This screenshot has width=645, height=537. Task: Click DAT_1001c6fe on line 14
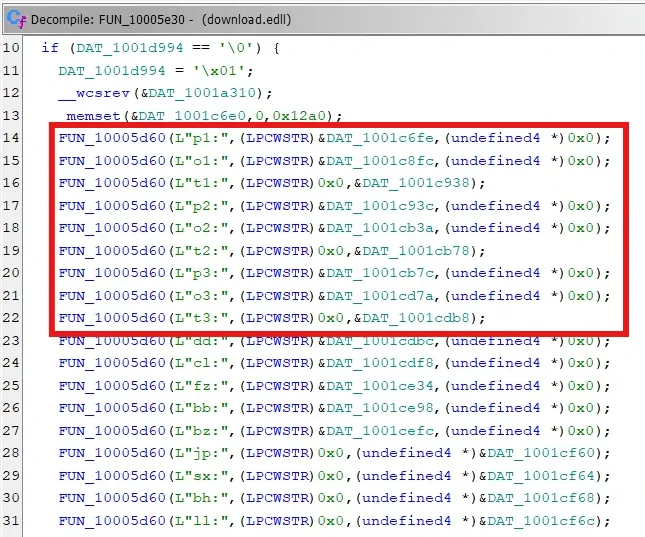tap(380, 138)
